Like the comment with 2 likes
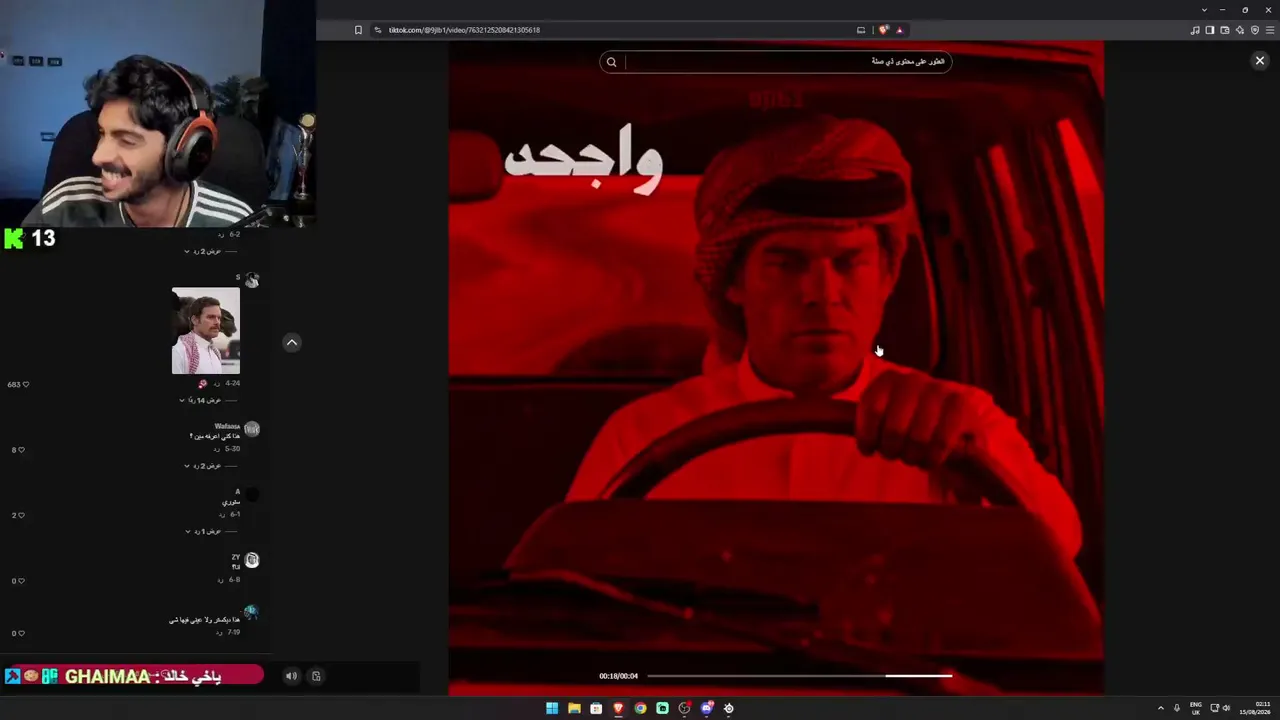Screen dimensions: 1280x720 (x=21, y=515)
